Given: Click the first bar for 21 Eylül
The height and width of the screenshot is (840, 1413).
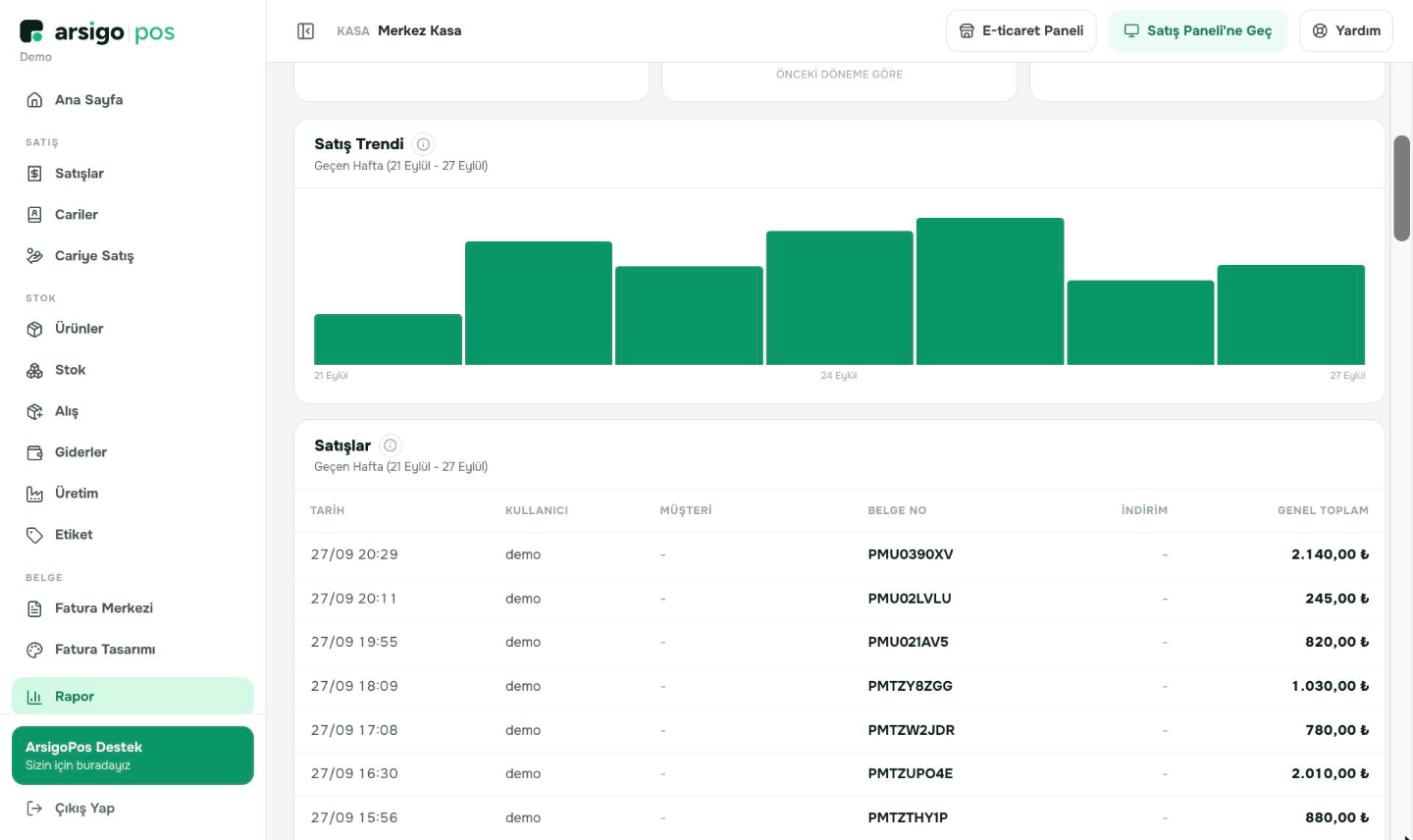Looking at the screenshot, I should tap(388, 340).
